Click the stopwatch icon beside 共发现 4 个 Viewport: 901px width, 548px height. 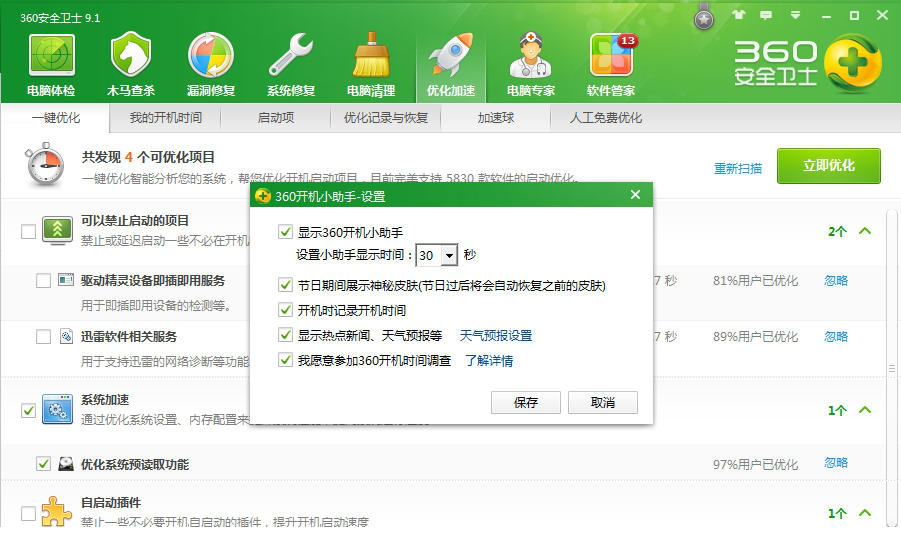click(45, 165)
